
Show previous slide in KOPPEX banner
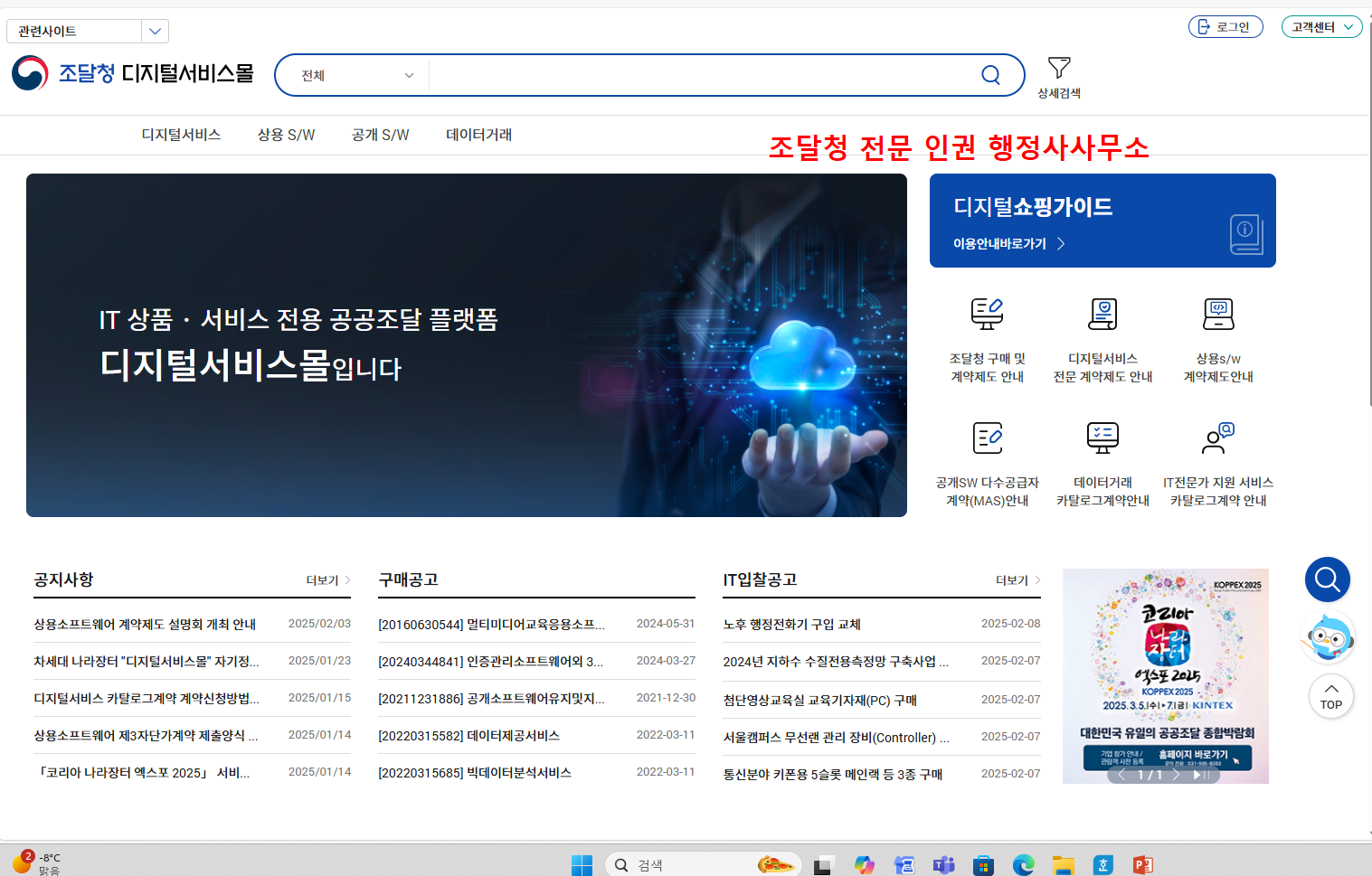pos(1121,775)
